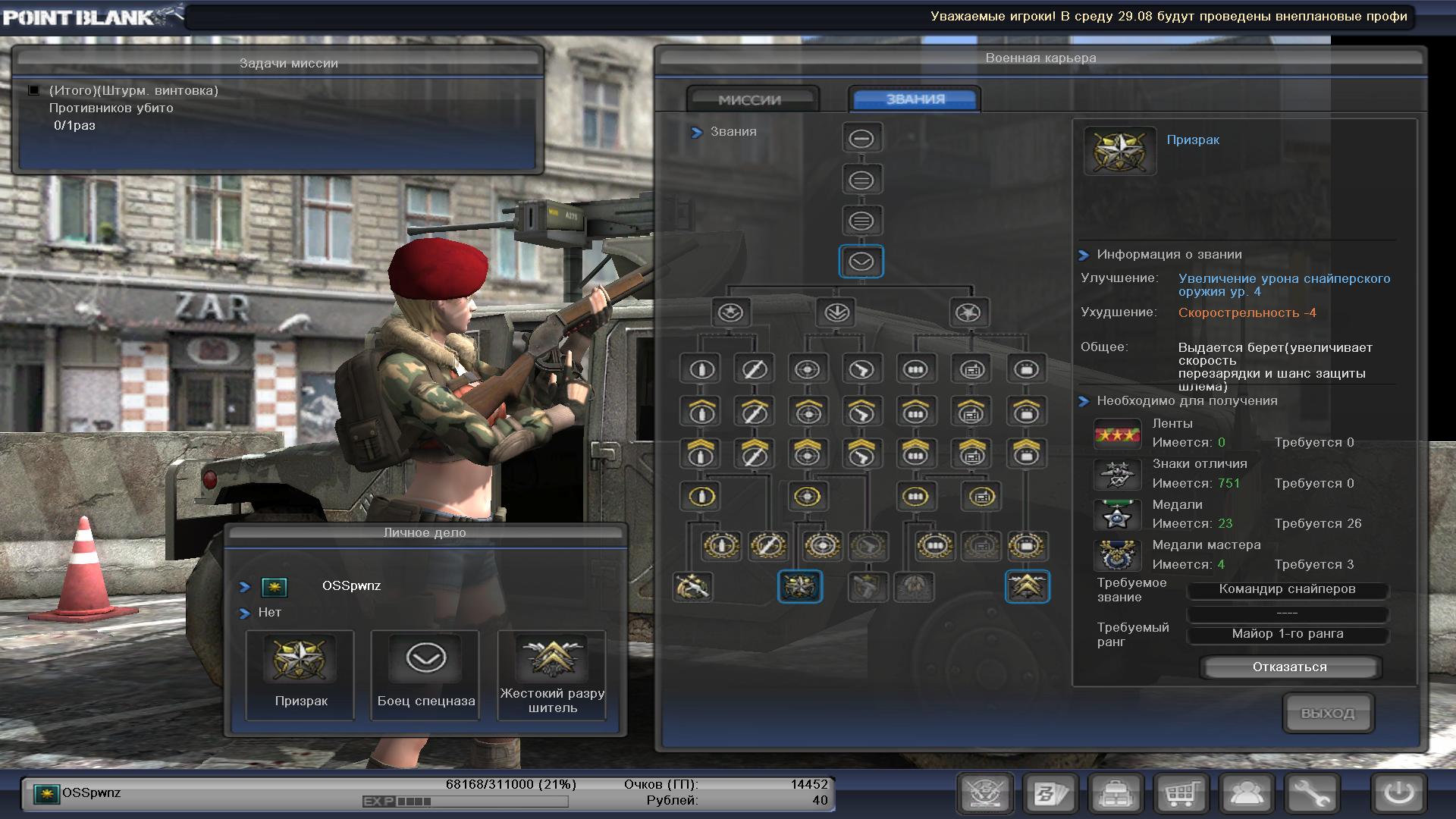The width and height of the screenshot is (1456, 819).
Task: Open the PB cards icon
Action: (x=1050, y=794)
